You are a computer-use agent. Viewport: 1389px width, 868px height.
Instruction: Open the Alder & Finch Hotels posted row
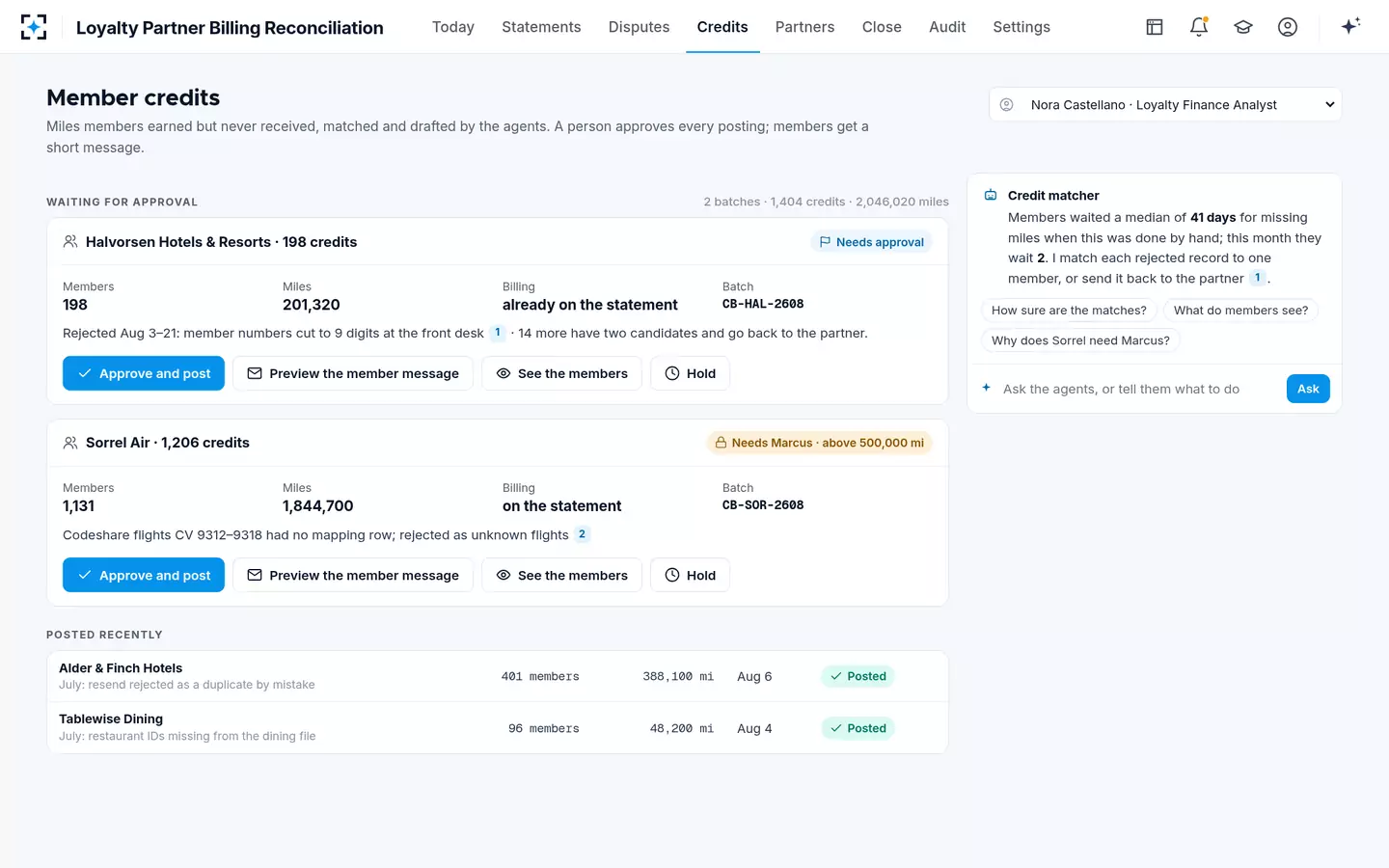(x=498, y=676)
